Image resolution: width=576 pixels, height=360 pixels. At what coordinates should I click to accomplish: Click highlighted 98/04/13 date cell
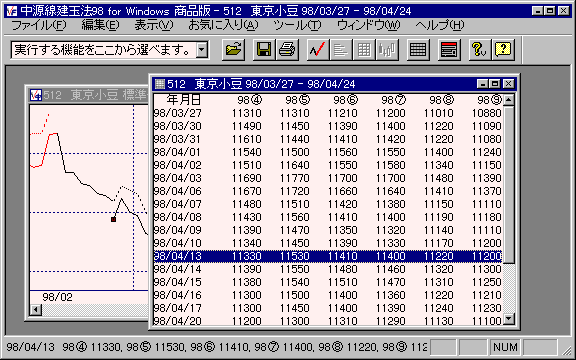(178, 256)
